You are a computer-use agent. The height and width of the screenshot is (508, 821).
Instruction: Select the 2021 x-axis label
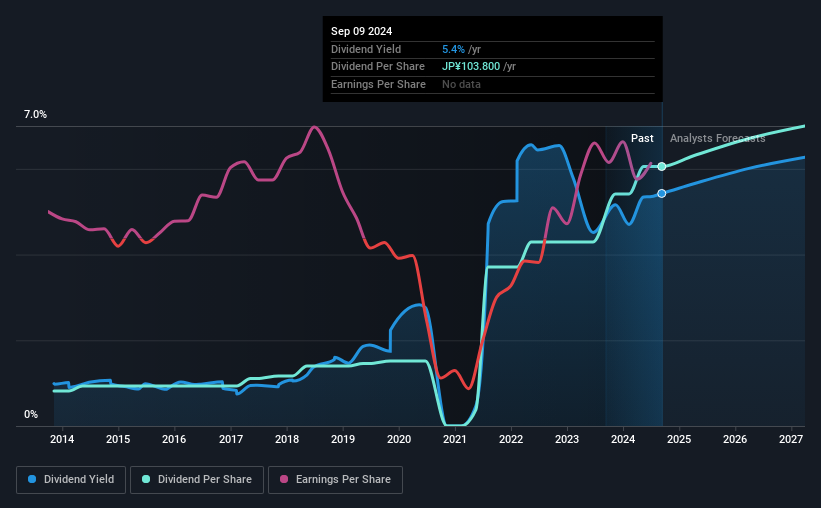pos(454,439)
